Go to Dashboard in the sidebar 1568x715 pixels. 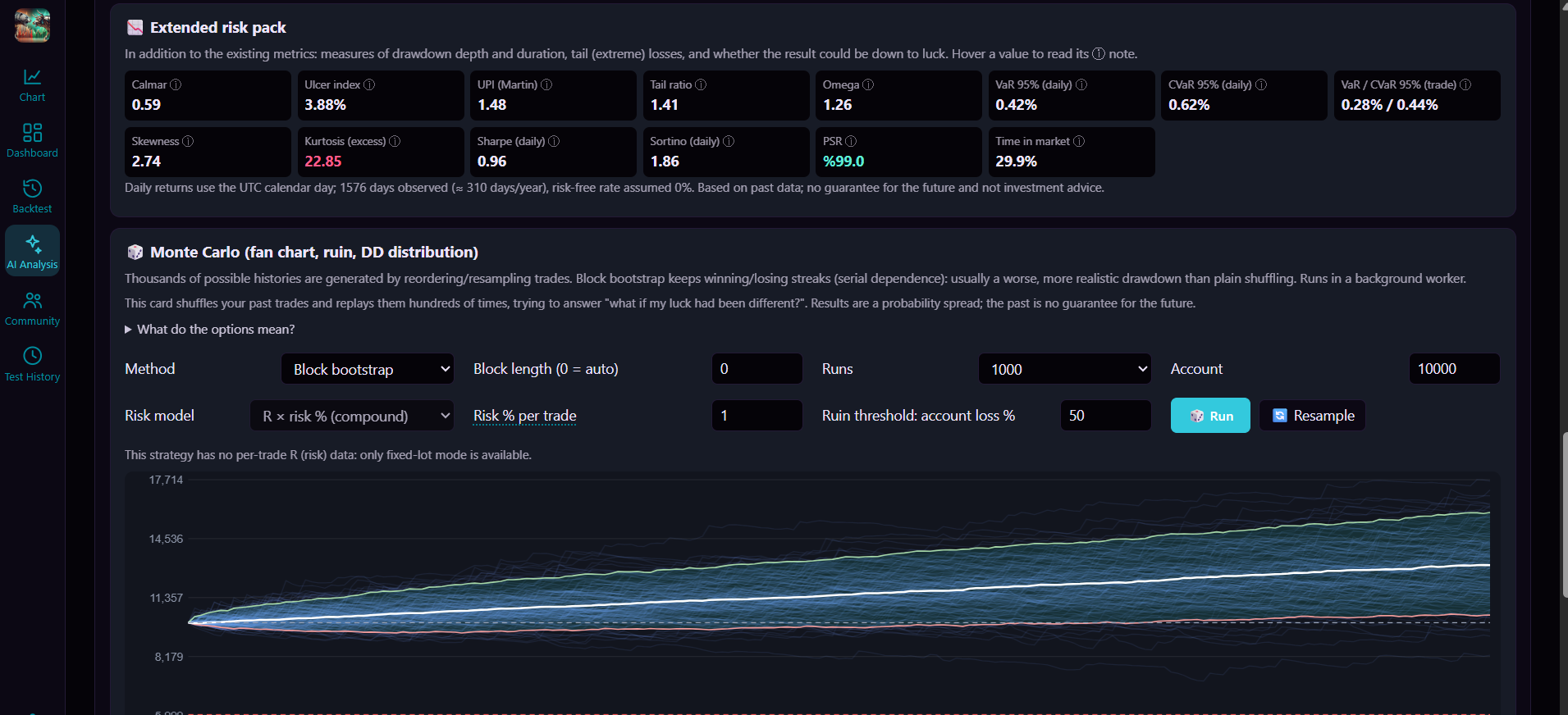(x=32, y=140)
